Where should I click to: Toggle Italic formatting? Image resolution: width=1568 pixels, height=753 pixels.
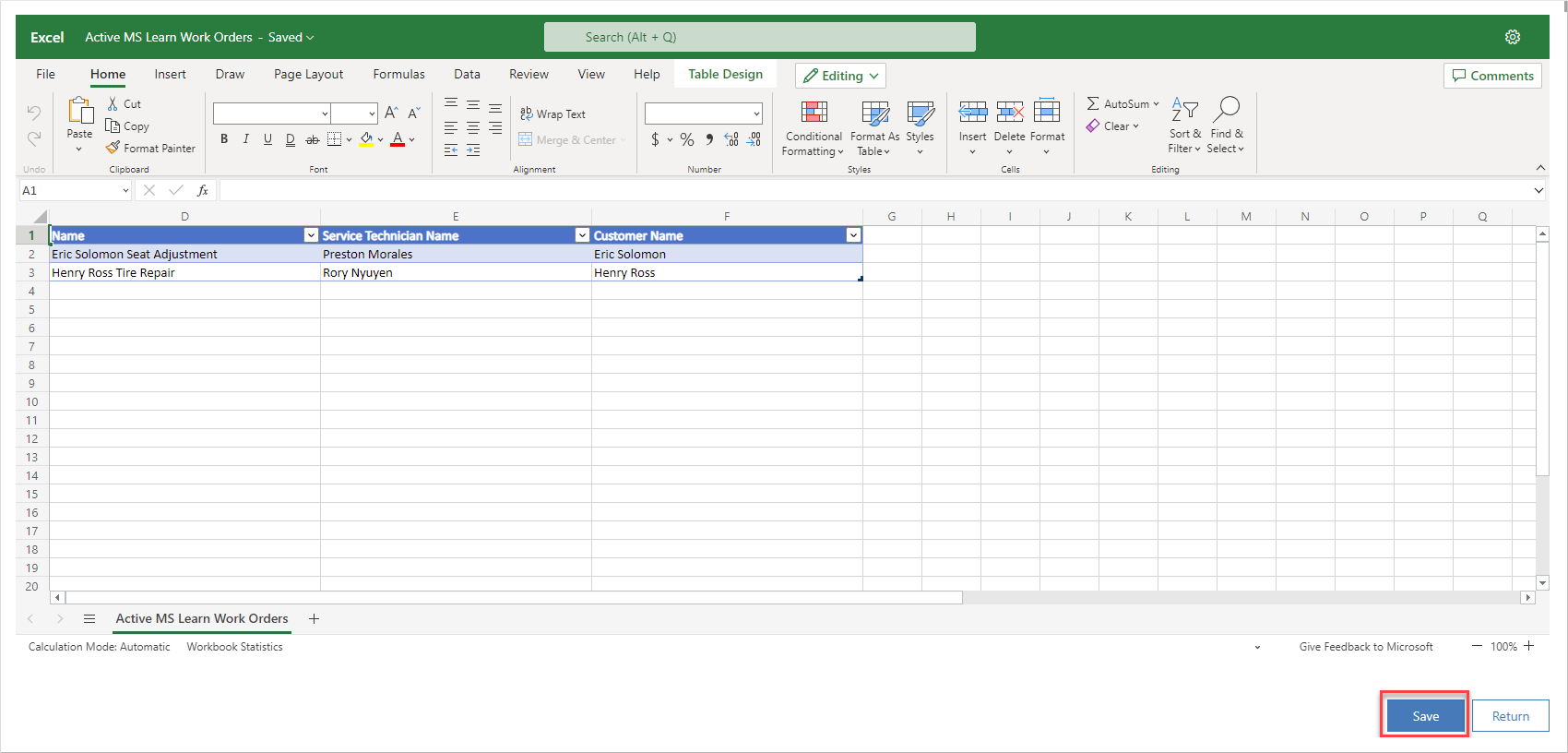coord(245,138)
